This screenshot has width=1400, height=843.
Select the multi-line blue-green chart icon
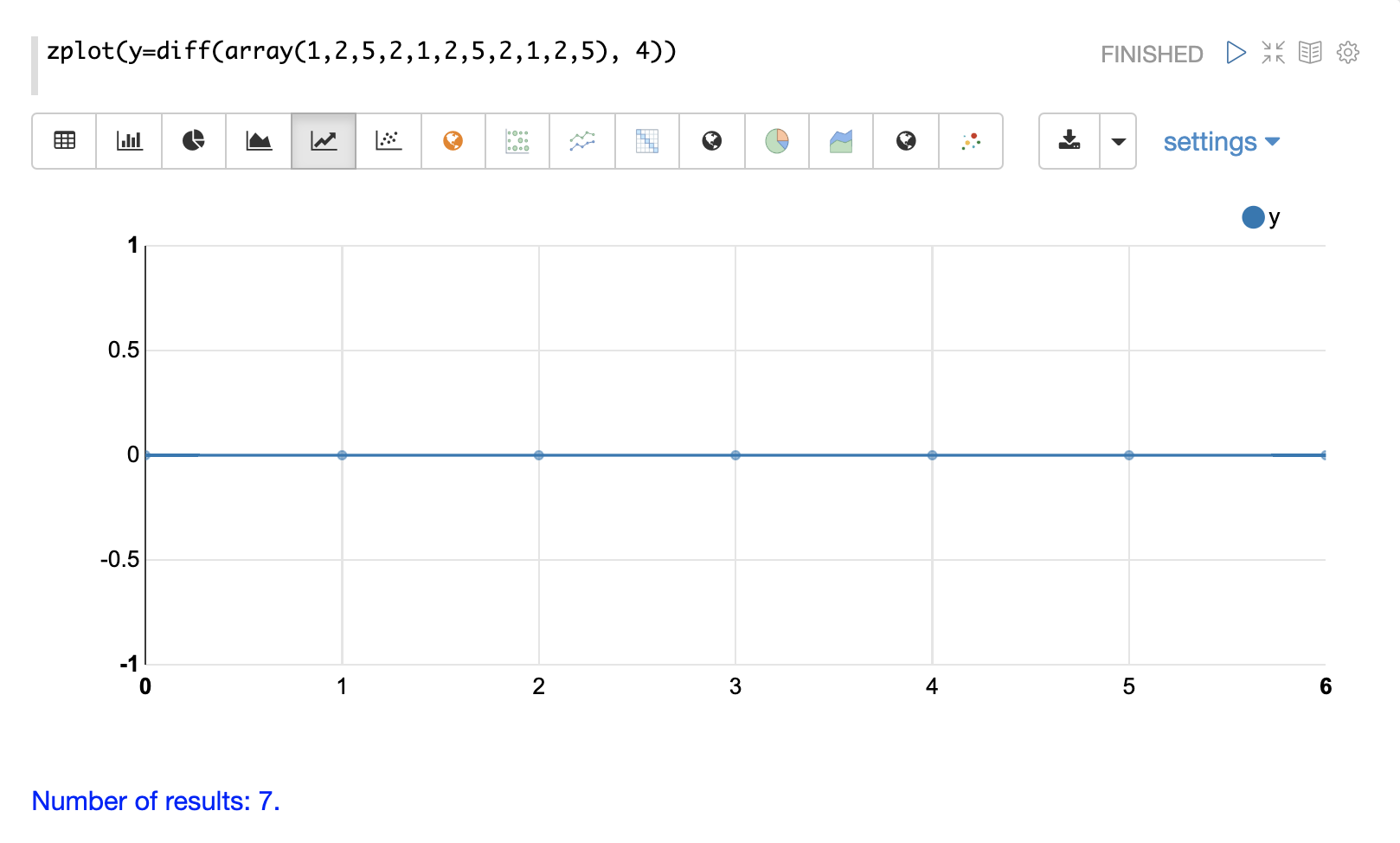[x=582, y=141]
